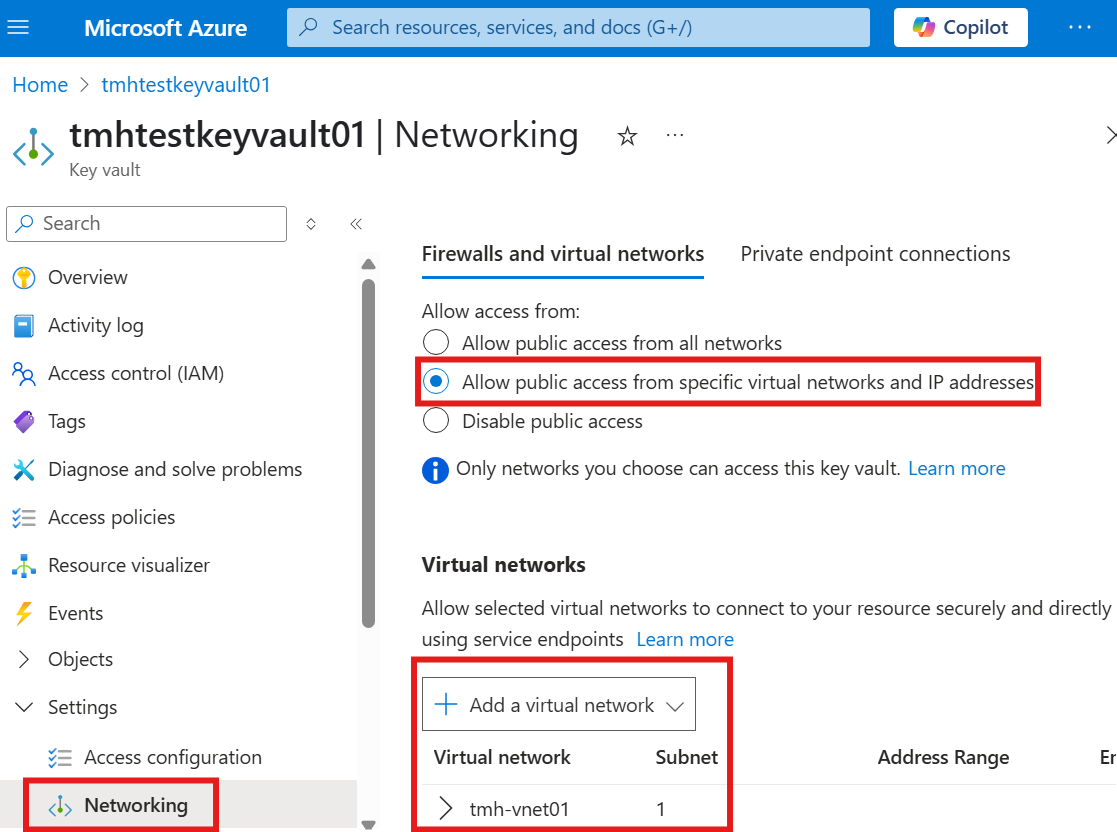The height and width of the screenshot is (832, 1117).
Task: Click the Activity log book icon
Action: click(x=24, y=326)
